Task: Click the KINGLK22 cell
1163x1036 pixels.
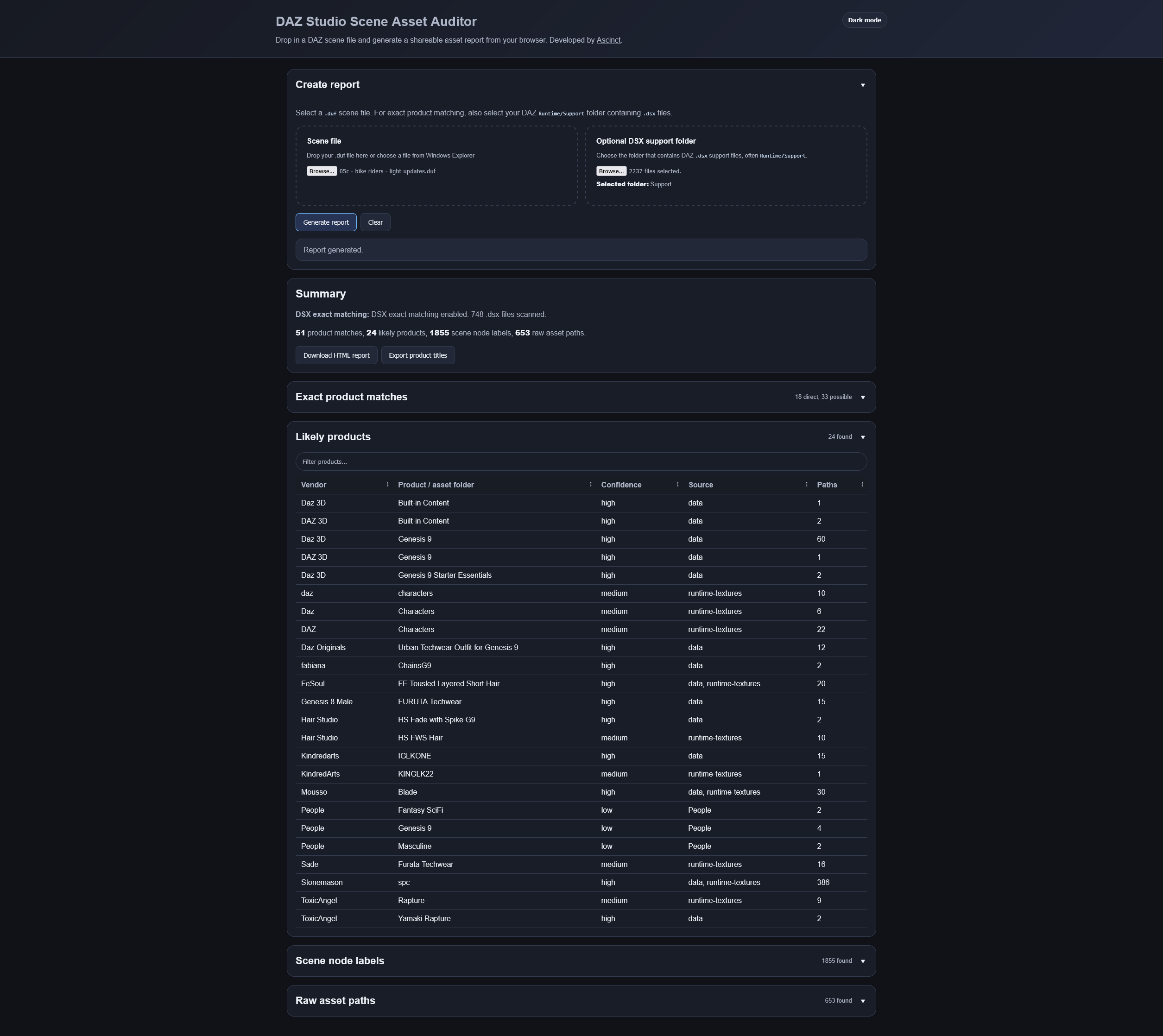Action: pos(416,774)
